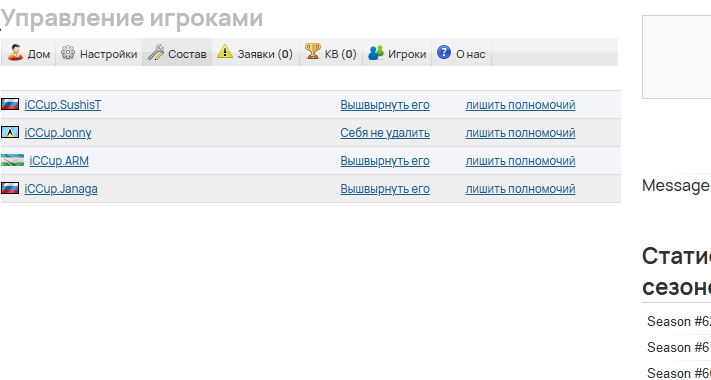Kick iCCup.Janaga with Вышвырнуть его
The width and height of the screenshot is (711, 380).
pos(385,189)
